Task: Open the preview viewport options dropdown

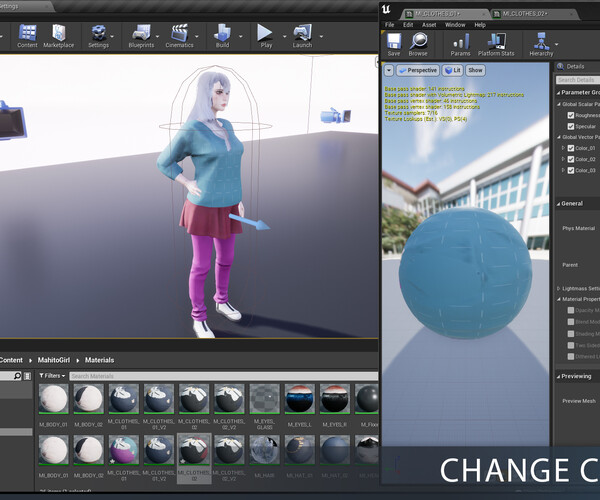Action: point(389,70)
